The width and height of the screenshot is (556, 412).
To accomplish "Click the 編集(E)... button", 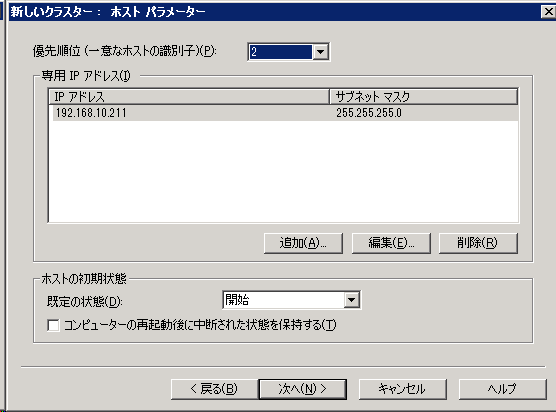I will coord(391,243).
